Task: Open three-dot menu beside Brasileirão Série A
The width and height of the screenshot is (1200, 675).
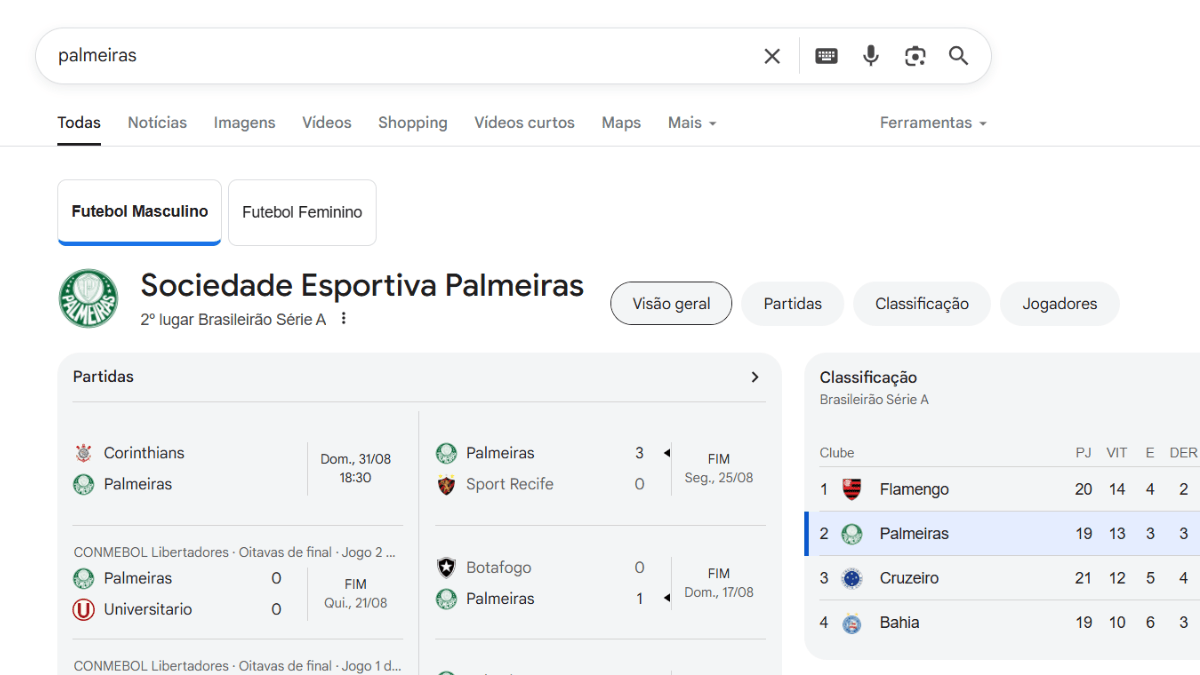Action: [344, 319]
